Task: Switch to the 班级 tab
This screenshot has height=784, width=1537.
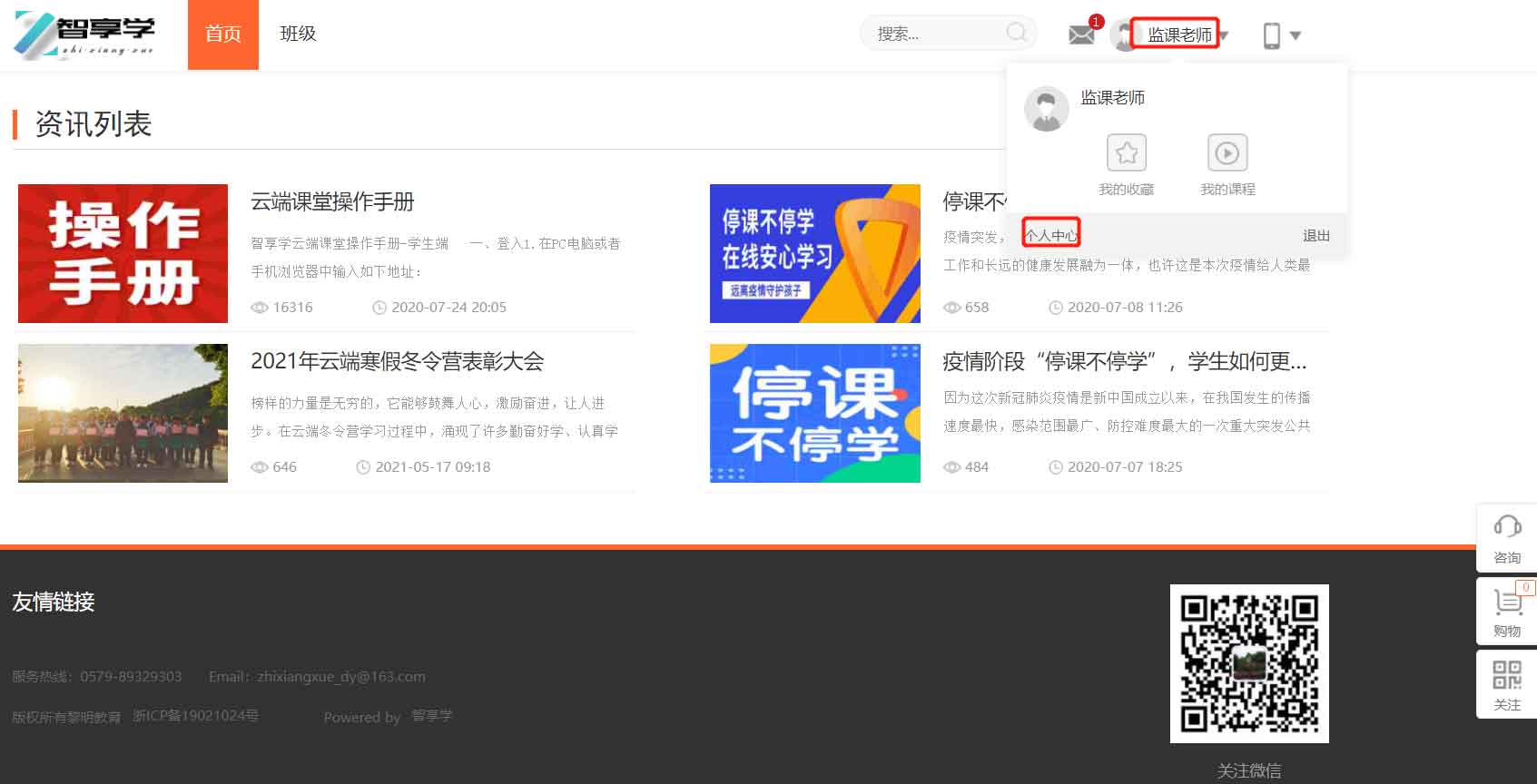Action: [298, 34]
